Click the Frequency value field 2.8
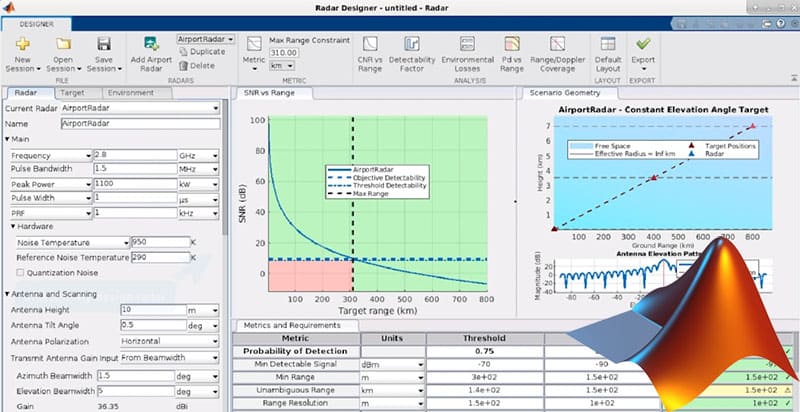This screenshot has width=800, height=412. point(135,156)
